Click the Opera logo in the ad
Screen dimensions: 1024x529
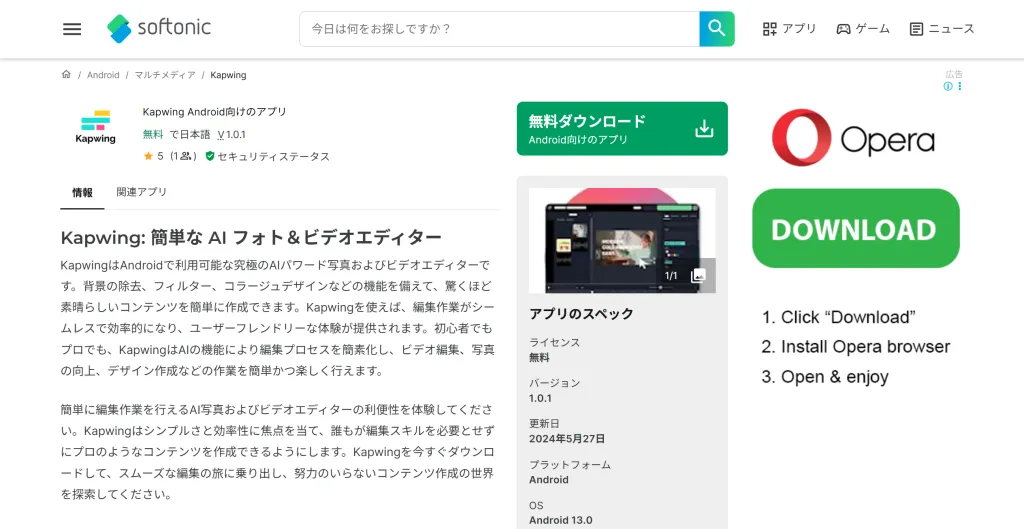[x=853, y=138]
